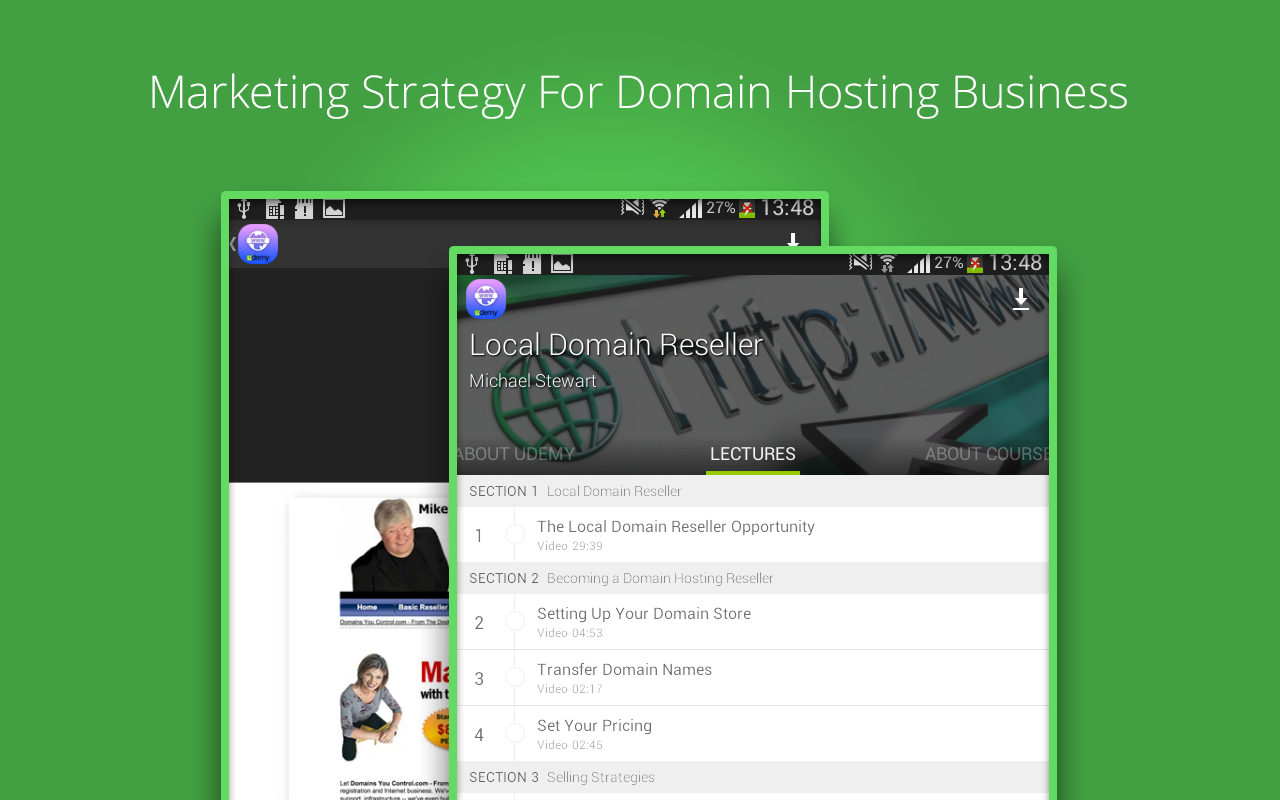Tap the Wi-Fi status icon in back screen

(659, 208)
